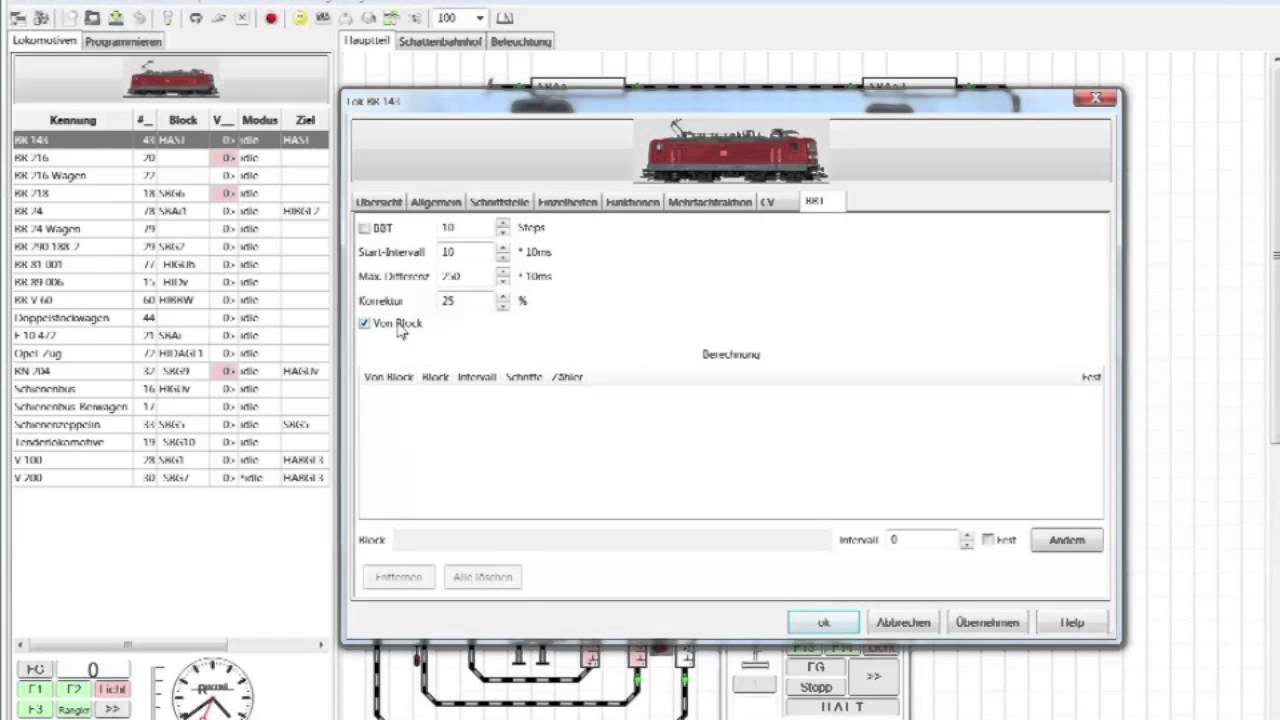
Task: Select the Schienenzeppelin row
Action: click(170, 424)
